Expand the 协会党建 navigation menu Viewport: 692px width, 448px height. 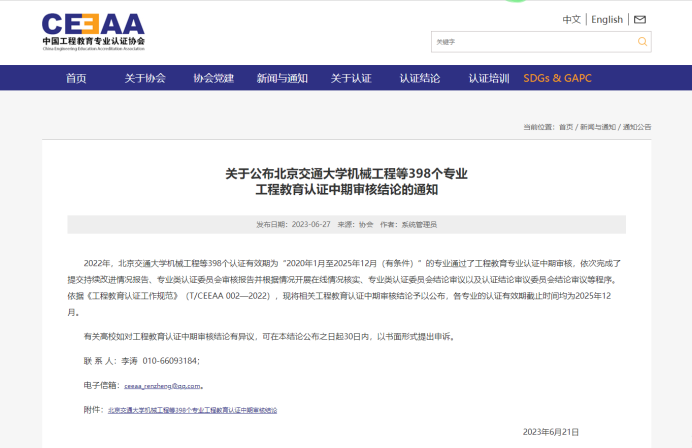pos(213,78)
